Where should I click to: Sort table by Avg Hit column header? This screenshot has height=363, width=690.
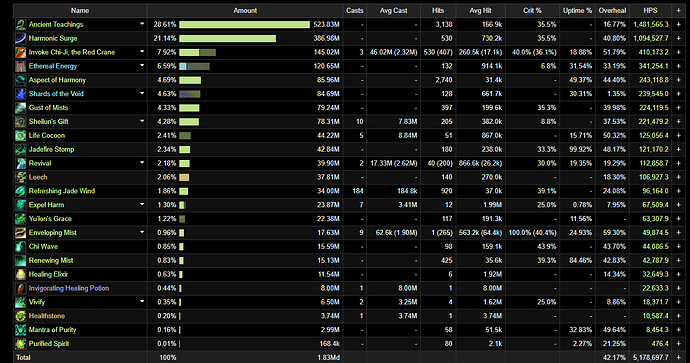[x=481, y=11]
